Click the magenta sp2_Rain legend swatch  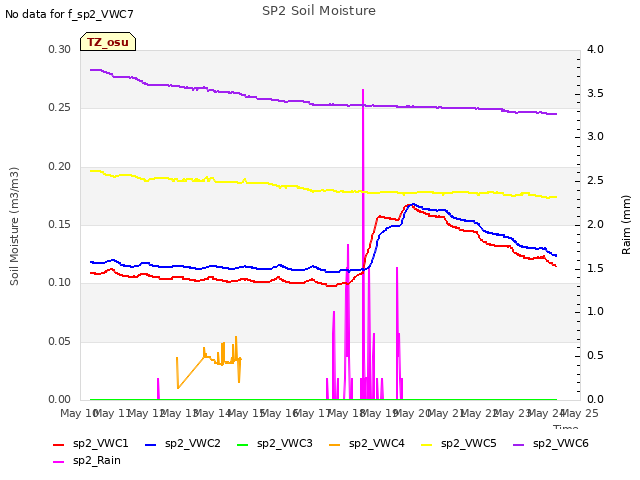tap(59, 462)
